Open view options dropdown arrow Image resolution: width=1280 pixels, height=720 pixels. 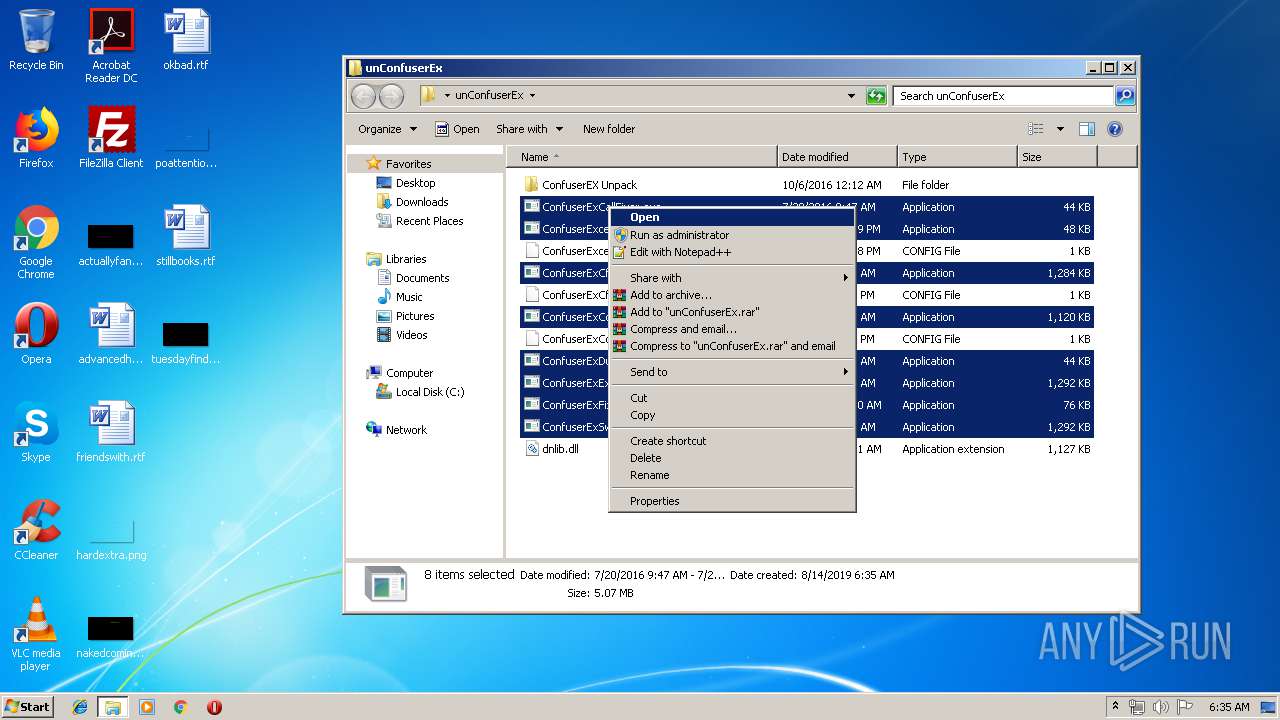[x=1060, y=129]
